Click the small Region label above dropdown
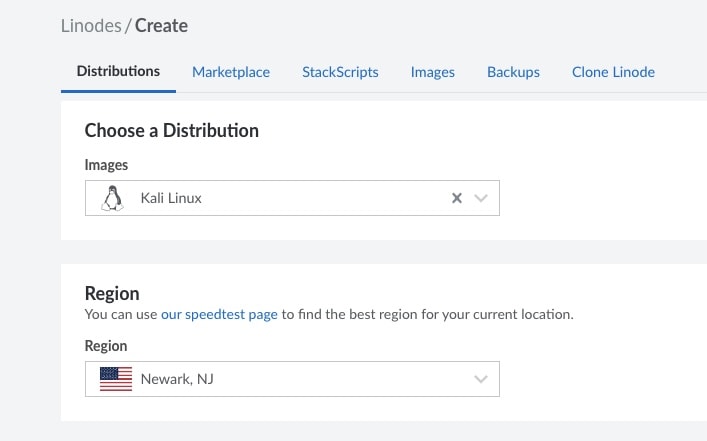The width and height of the screenshot is (707, 441). (106, 346)
